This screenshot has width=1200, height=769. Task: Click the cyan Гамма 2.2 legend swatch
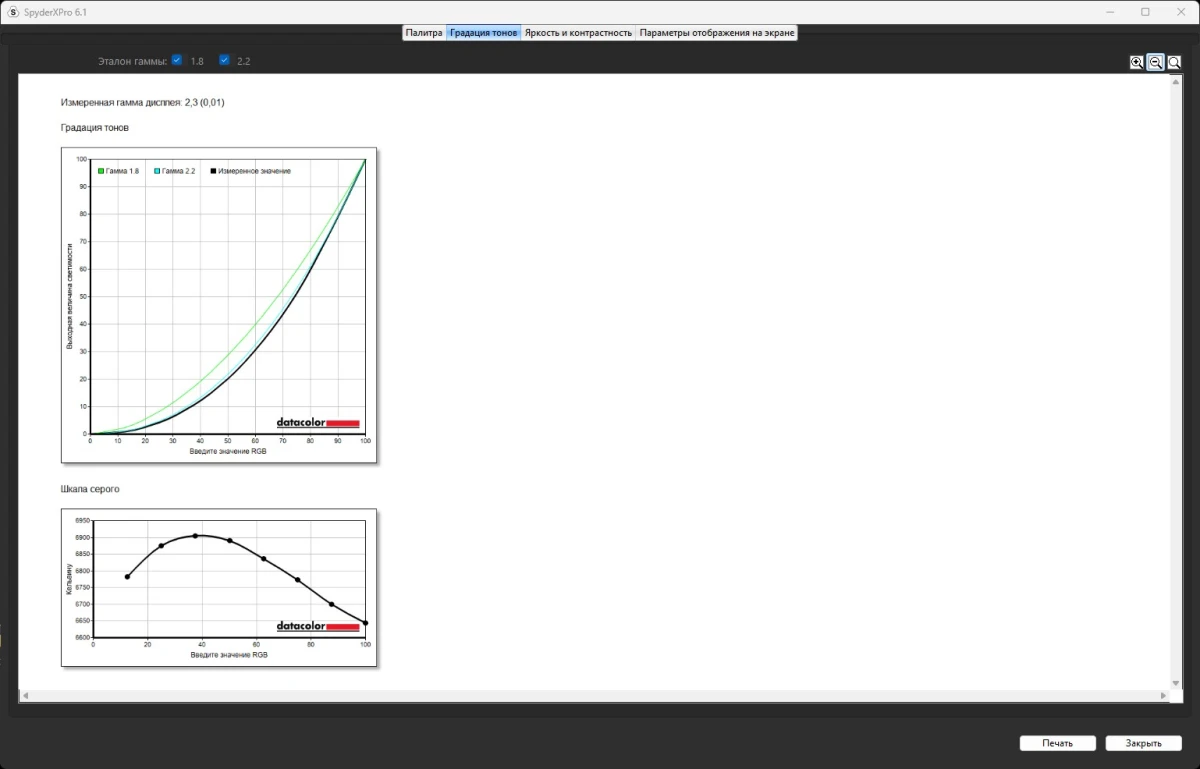(x=157, y=171)
